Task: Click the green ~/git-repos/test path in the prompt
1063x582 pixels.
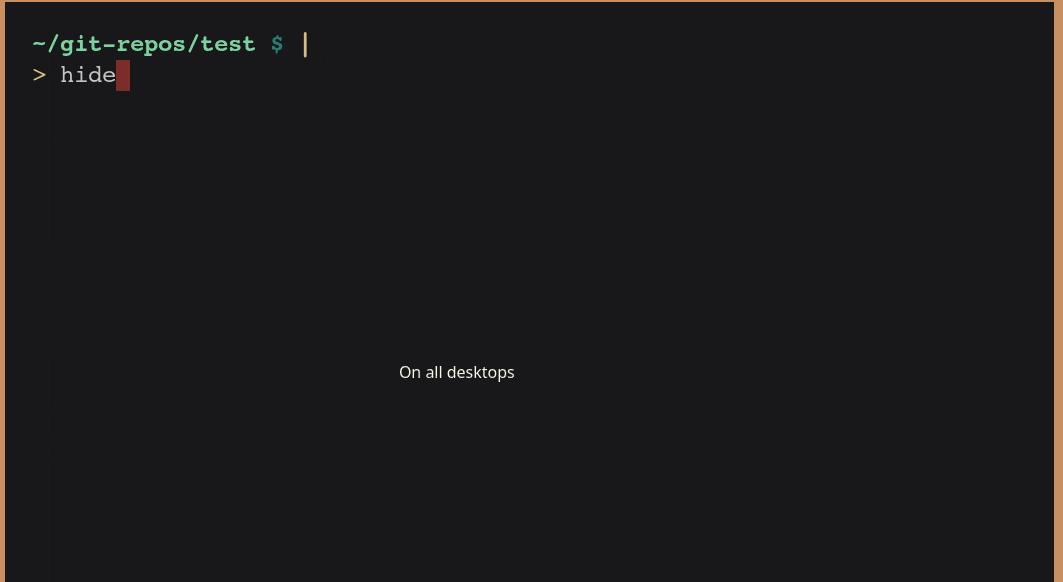Action: [x=144, y=44]
